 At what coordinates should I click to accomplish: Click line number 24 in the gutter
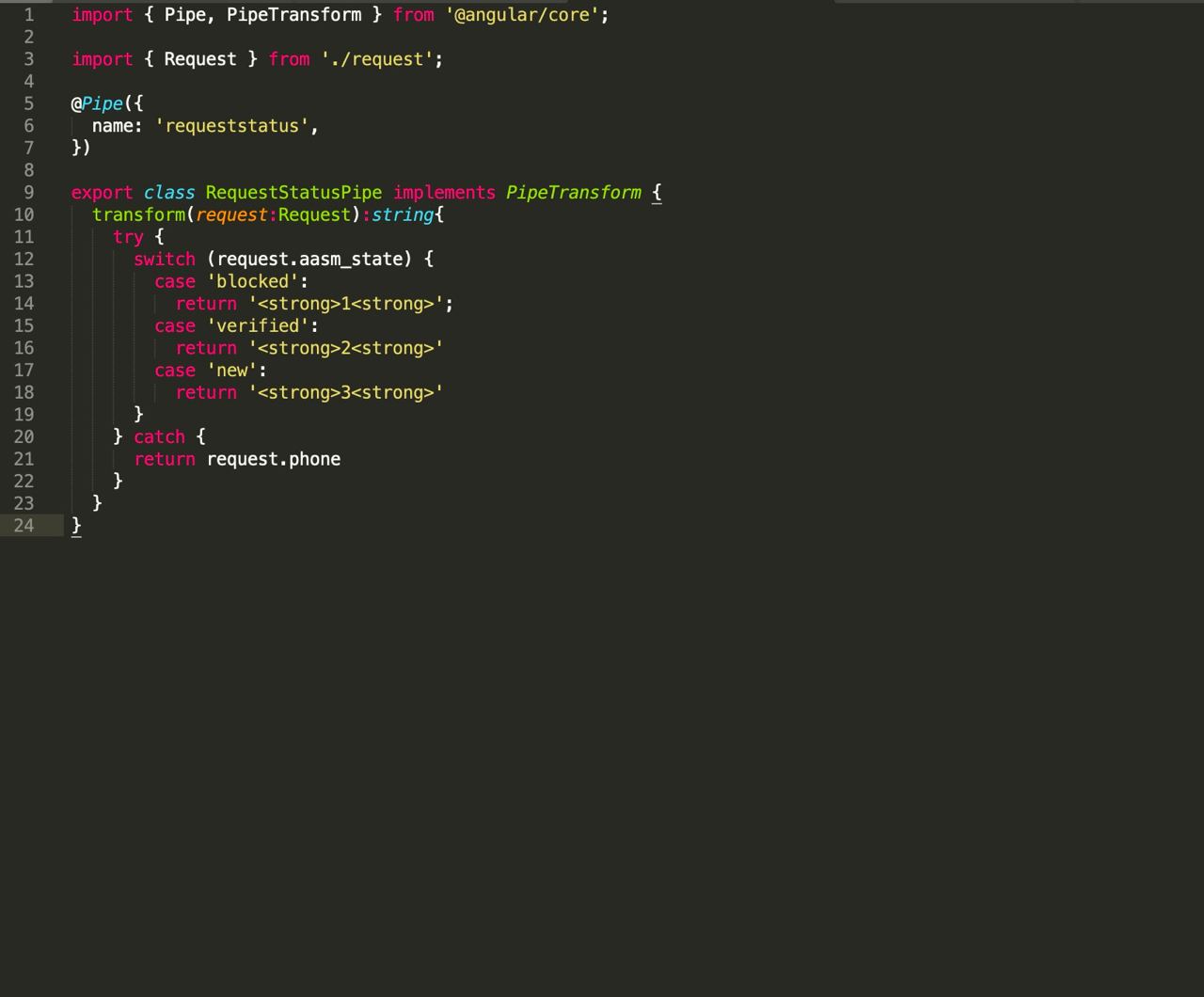click(24, 526)
